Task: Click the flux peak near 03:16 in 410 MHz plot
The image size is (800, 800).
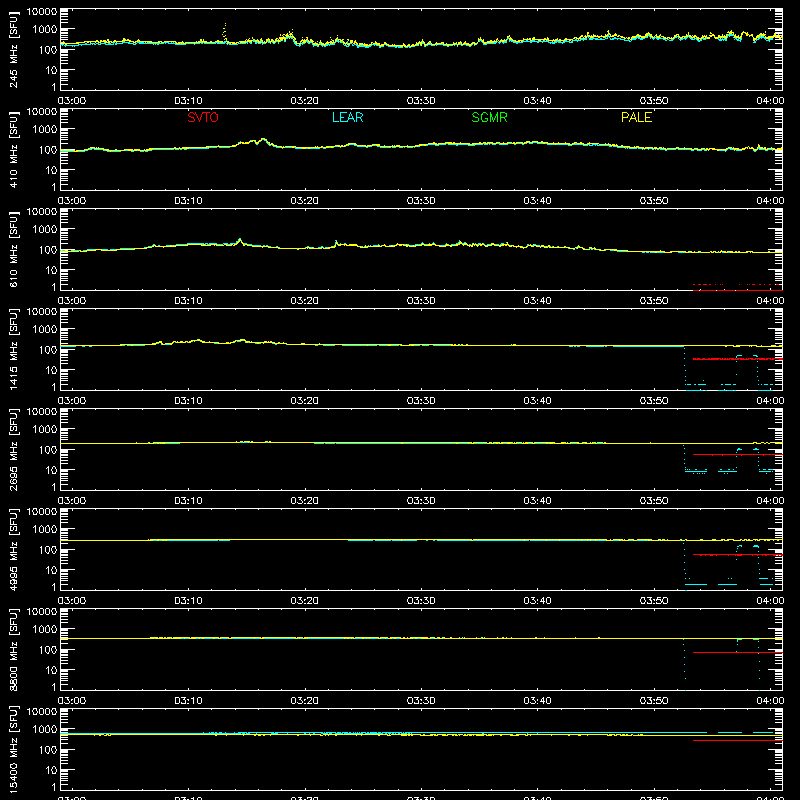Action: (263, 139)
